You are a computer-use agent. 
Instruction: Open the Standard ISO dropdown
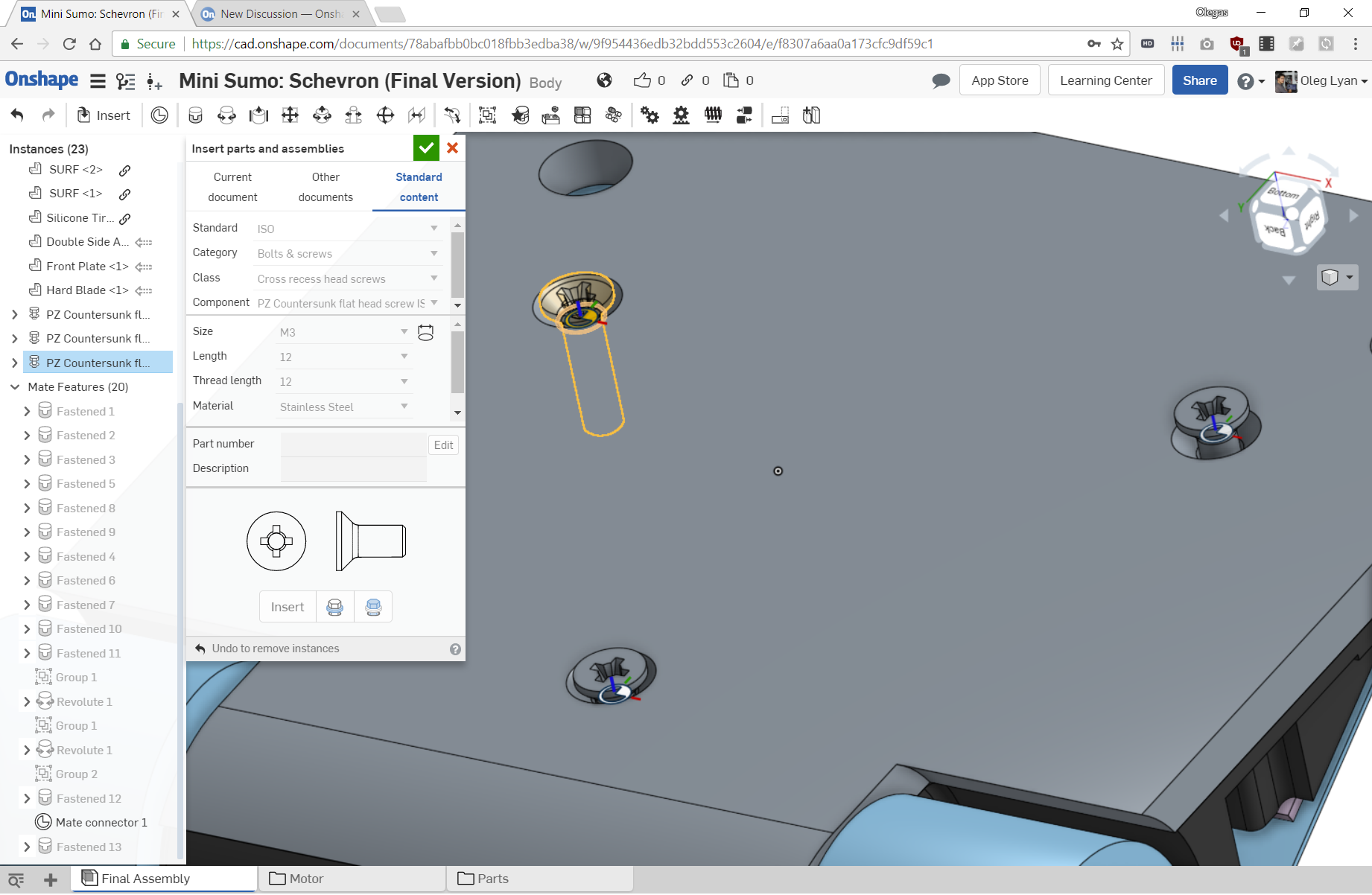point(347,229)
